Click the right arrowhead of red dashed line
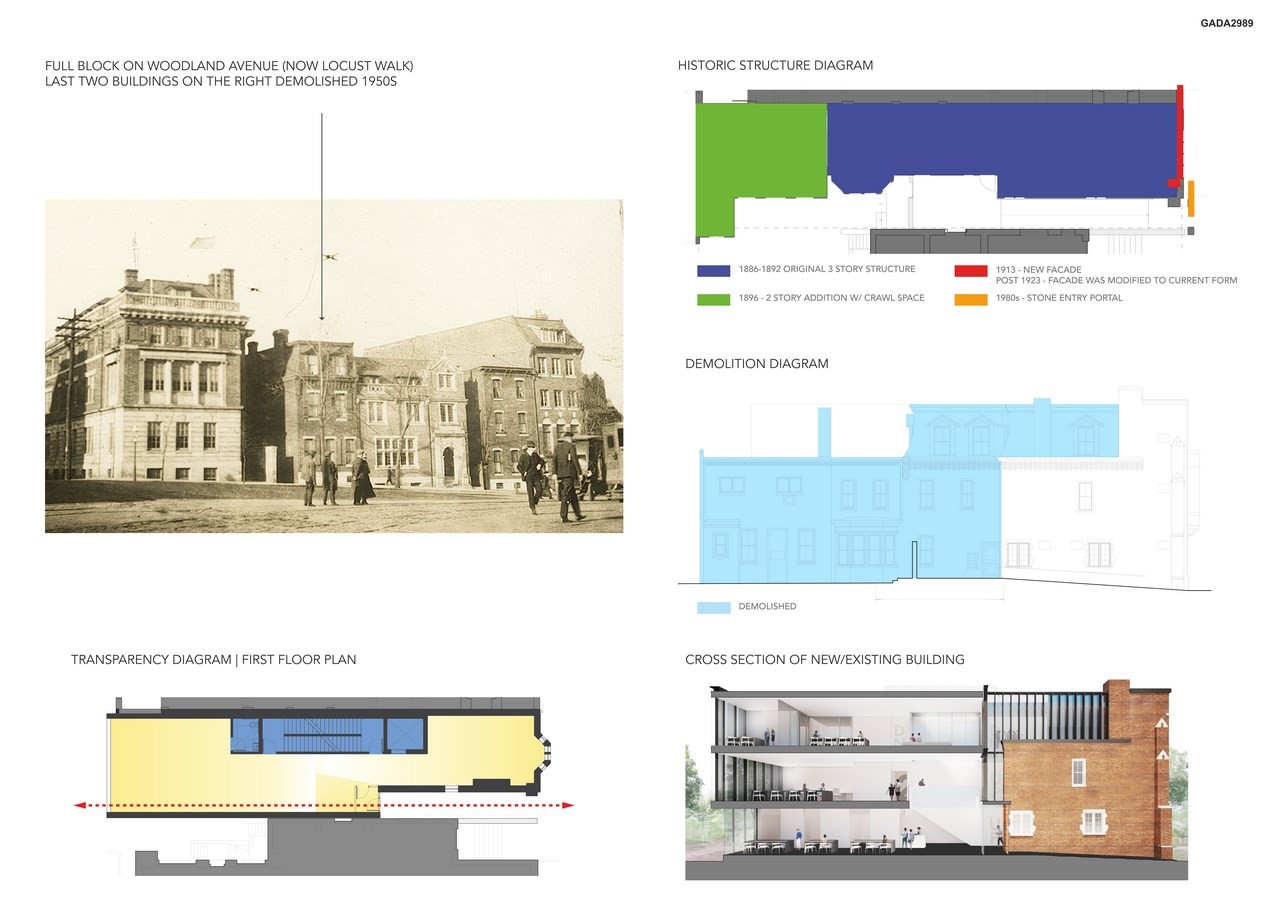Image resolution: width=1274 pixels, height=900 pixels. coord(569,805)
